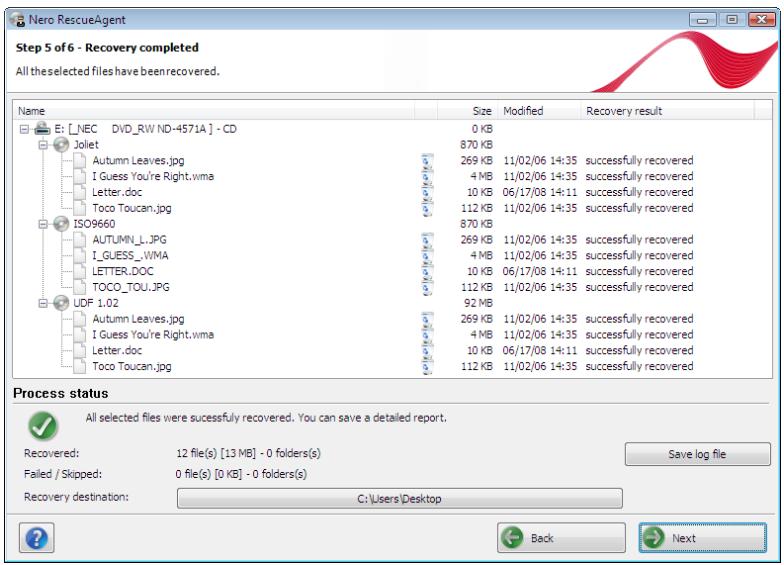Maximize the Nero RescueAgent window
This screenshot has width=784, height=565.
(x=732, y=20)
